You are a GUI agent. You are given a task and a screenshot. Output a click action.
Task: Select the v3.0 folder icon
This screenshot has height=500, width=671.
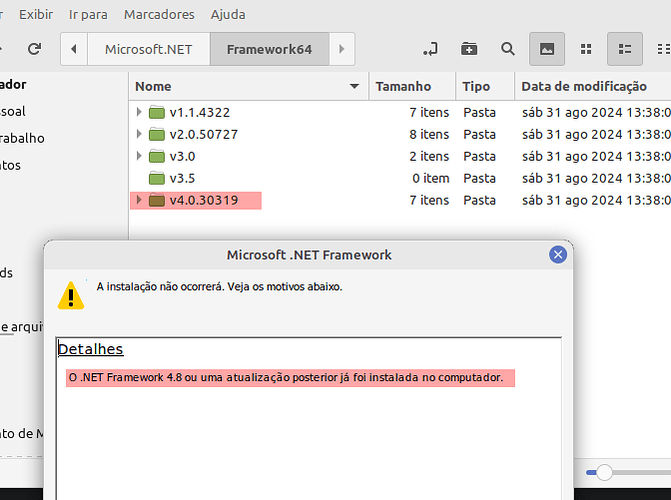coord(157,156)
